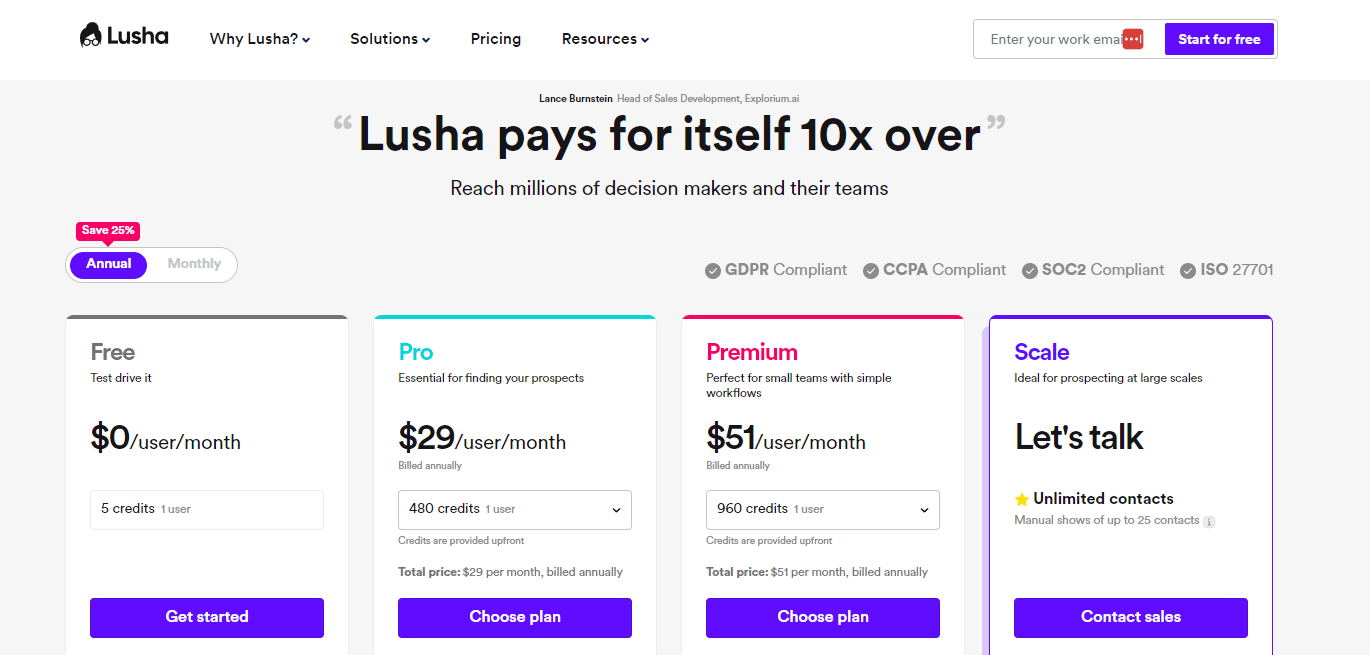The width and height of the screenshot is (1370, 655).
Task: Expand the Premium 960 credits selector
Action: point(822,510)
